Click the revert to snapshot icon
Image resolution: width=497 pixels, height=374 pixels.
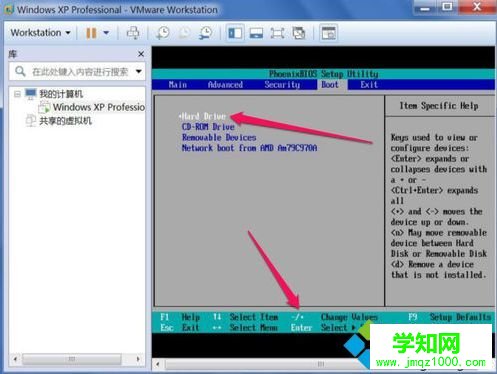pos(185,33)
